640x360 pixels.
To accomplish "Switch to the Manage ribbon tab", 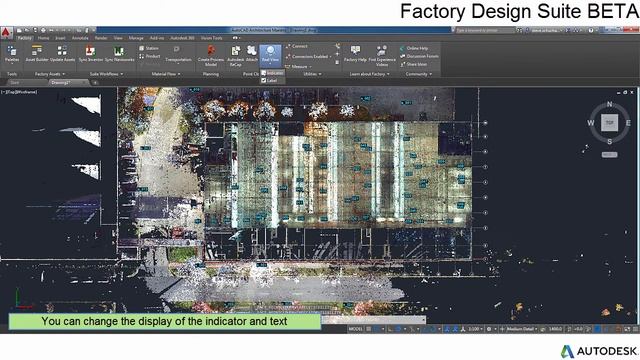I will [x=136, y=38].
